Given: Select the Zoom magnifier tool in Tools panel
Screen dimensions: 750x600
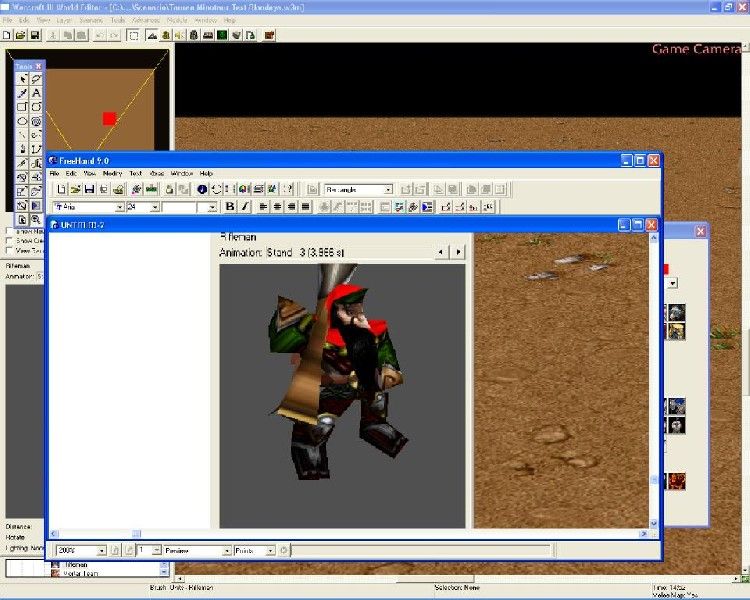Looking at the screenshot, I should point(36,220).
